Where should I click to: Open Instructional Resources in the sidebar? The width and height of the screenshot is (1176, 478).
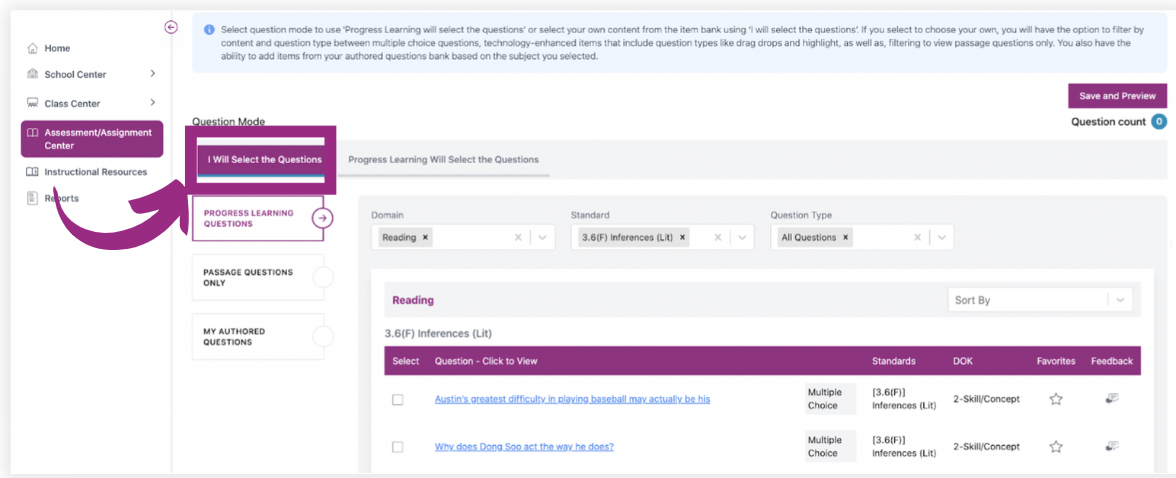[95, 172]
